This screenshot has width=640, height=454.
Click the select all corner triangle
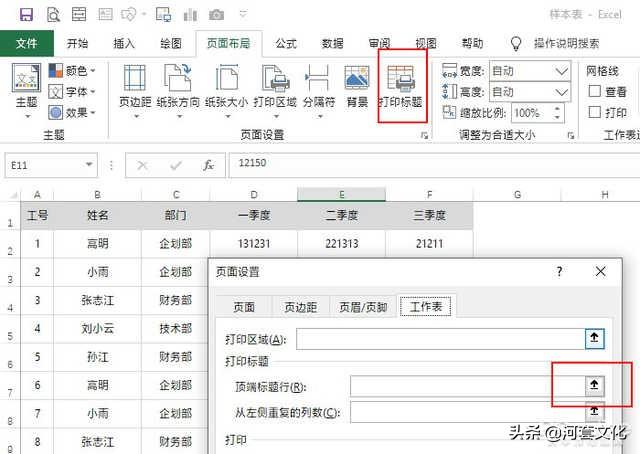[12, 195]
